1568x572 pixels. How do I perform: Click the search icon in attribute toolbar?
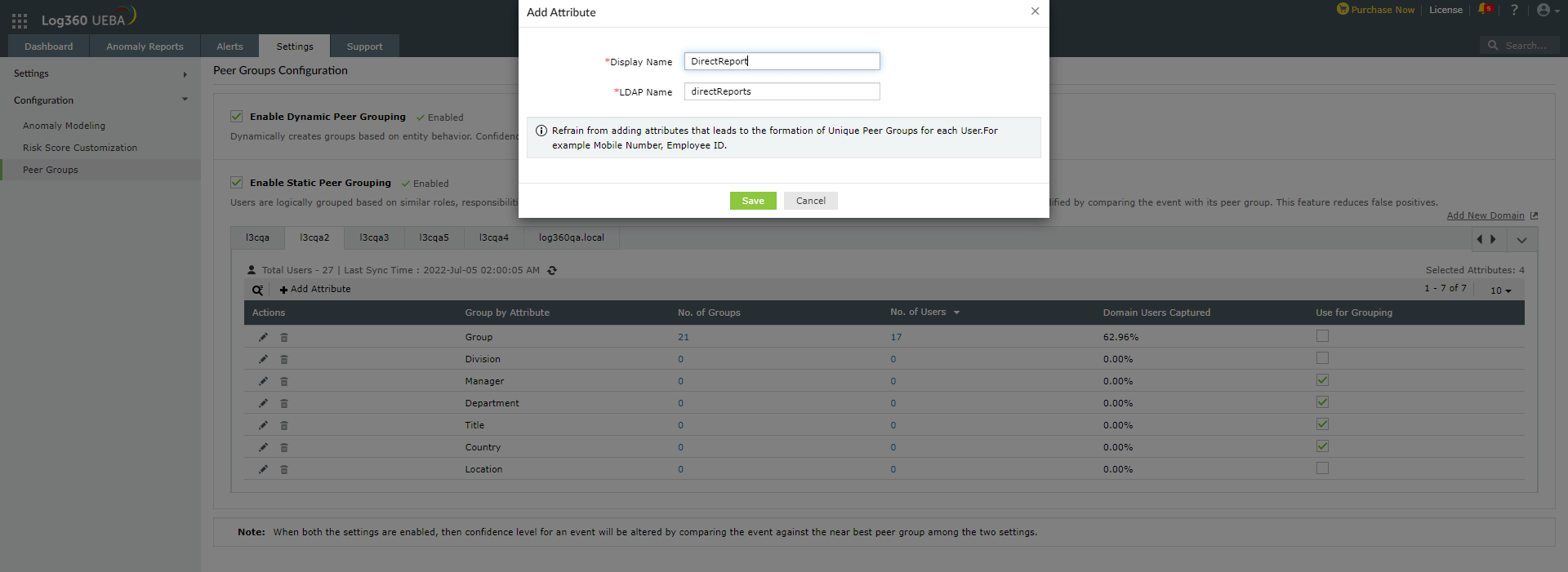(x=257, y=290)
